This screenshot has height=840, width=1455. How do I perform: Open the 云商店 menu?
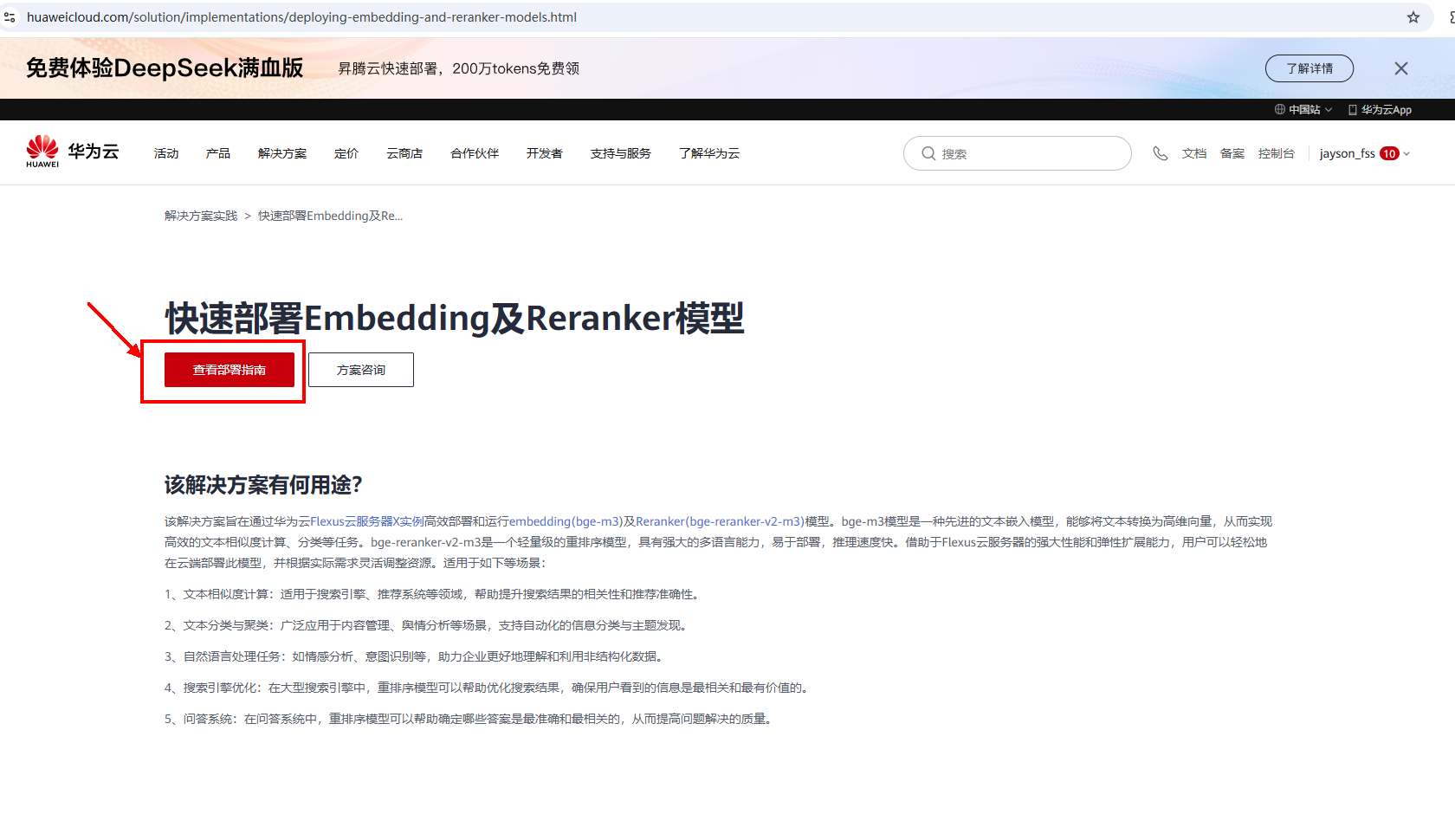404,153
